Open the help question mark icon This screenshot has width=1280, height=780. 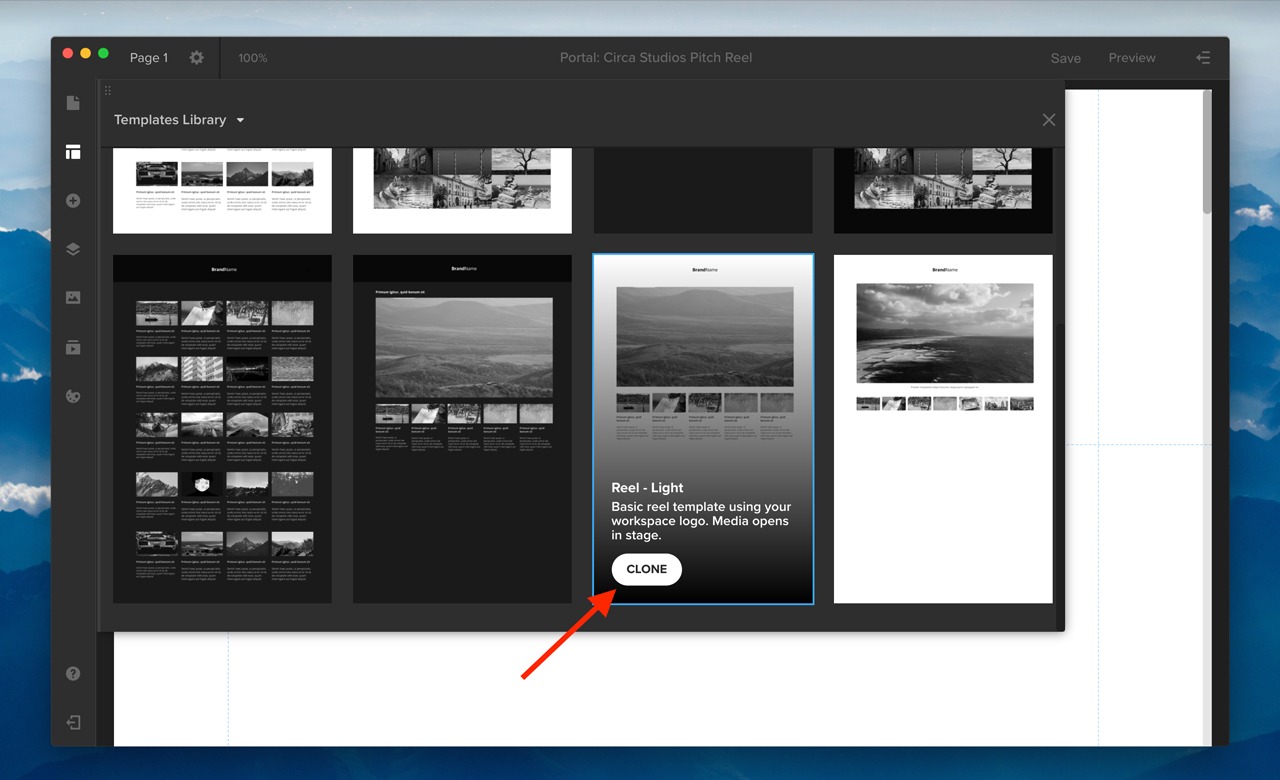pos(73,673)
